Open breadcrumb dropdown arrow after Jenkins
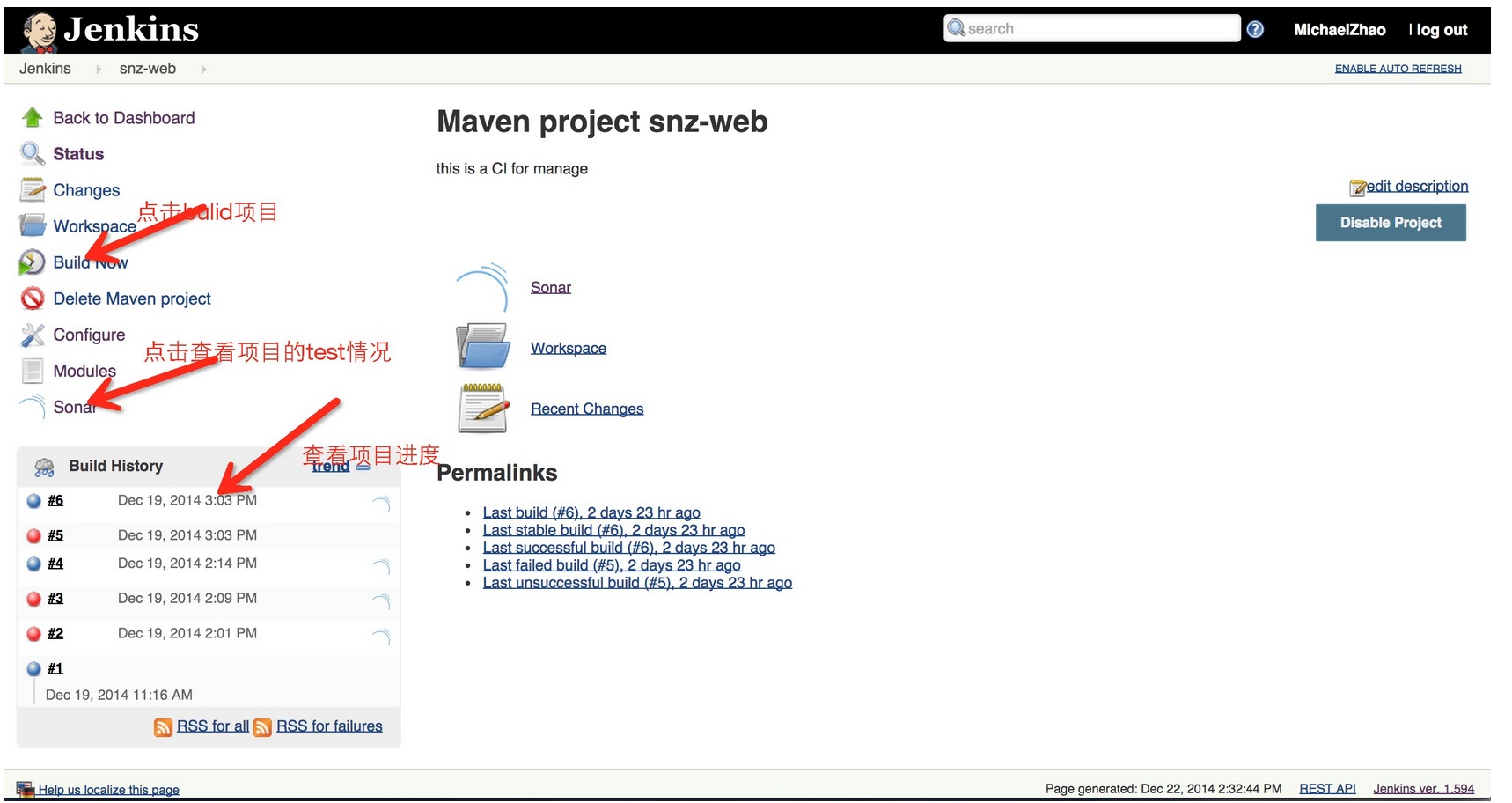 pyautogui.click(x=99, y=69)
